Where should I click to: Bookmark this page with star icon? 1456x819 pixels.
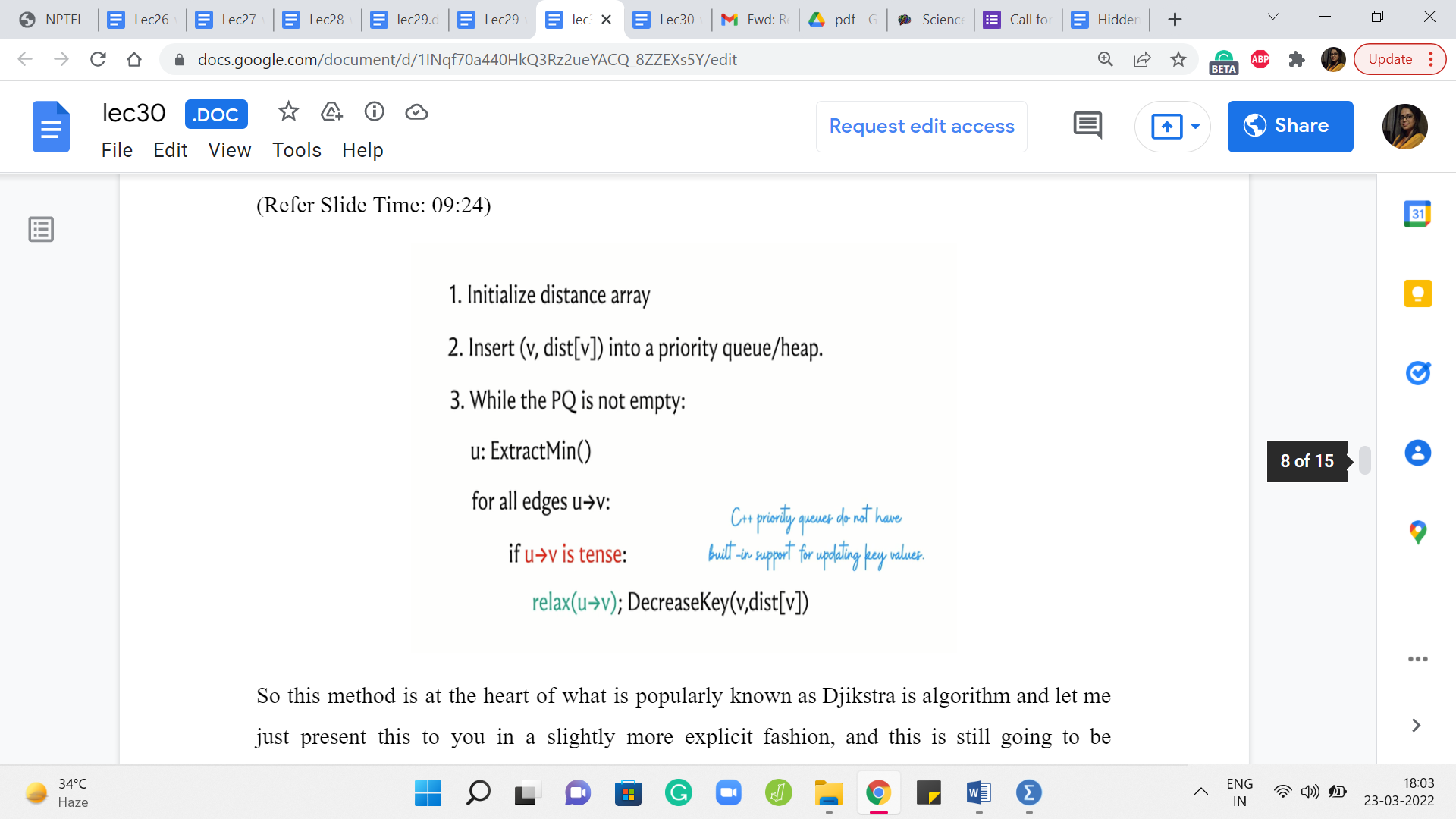(1178, 59)
